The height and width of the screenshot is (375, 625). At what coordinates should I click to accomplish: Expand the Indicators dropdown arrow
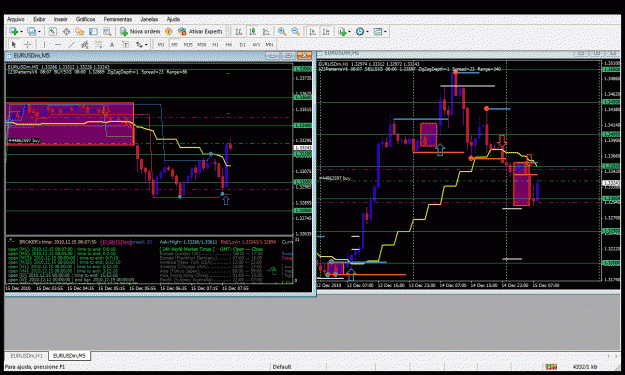click(x=349, y=31)
